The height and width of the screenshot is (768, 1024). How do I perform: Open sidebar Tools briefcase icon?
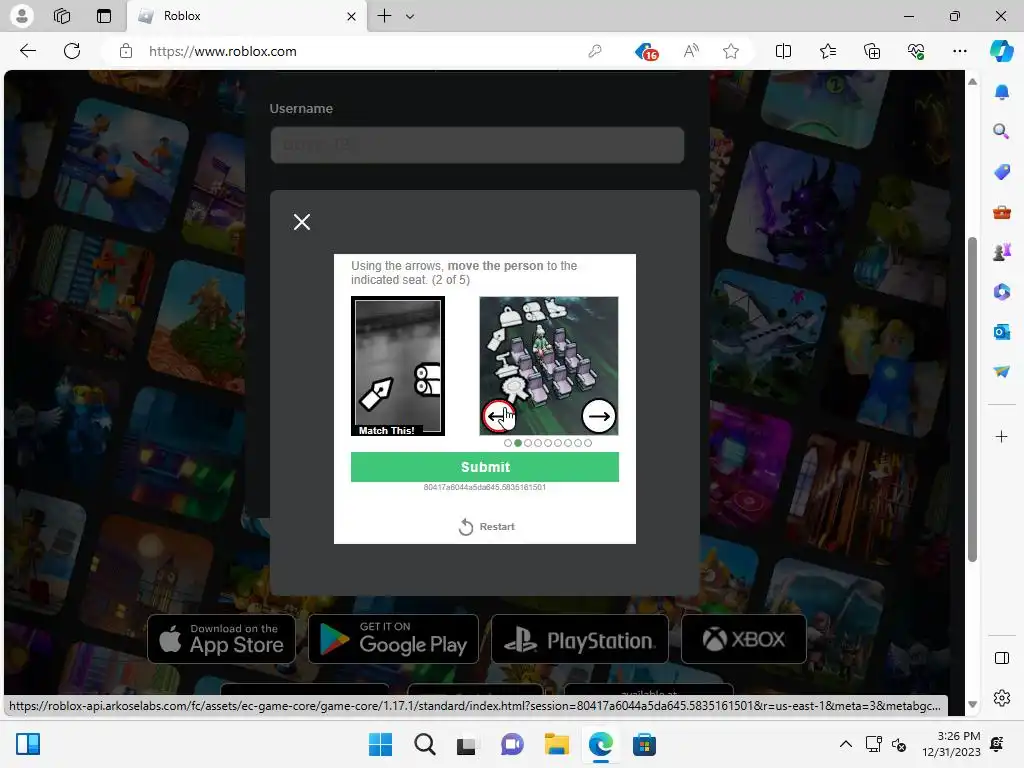coord(1002,212)
